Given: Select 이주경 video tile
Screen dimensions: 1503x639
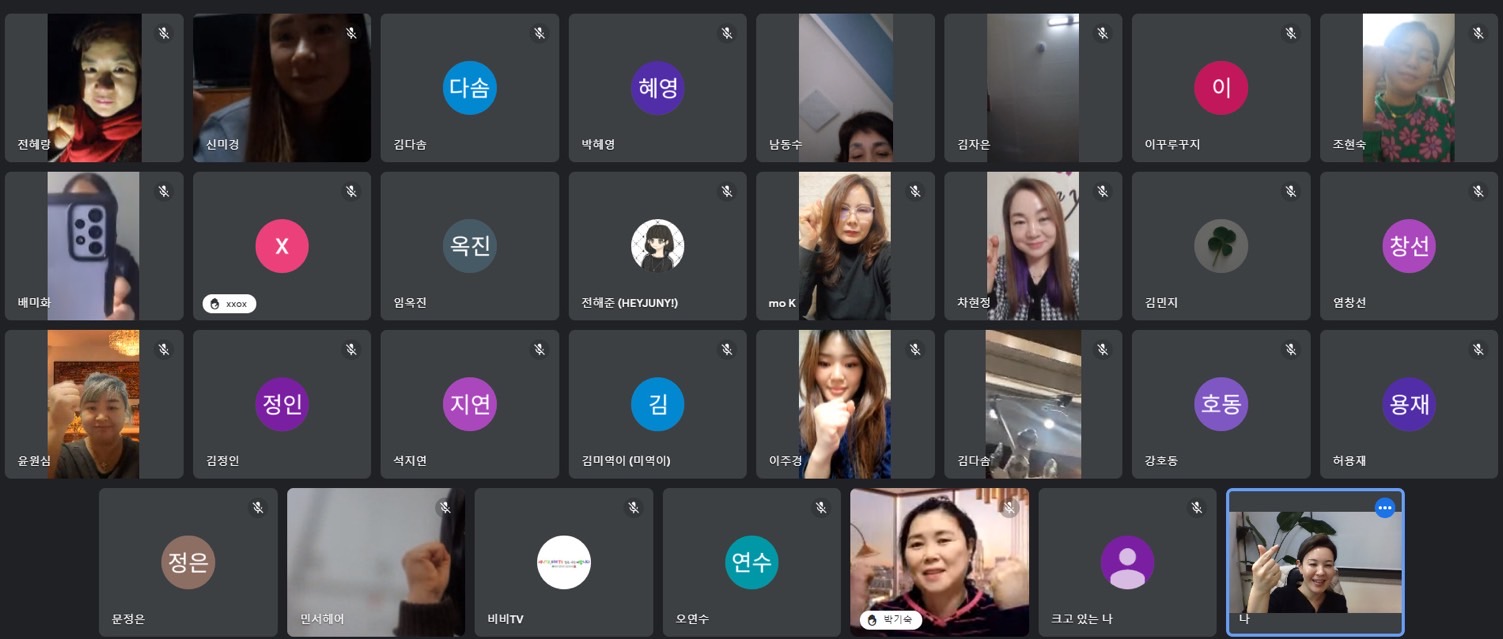Looking at the screenshot, I should point(845,404).
